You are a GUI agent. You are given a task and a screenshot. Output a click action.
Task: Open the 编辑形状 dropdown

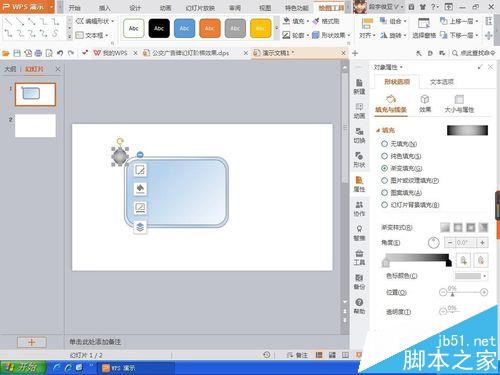95,21
